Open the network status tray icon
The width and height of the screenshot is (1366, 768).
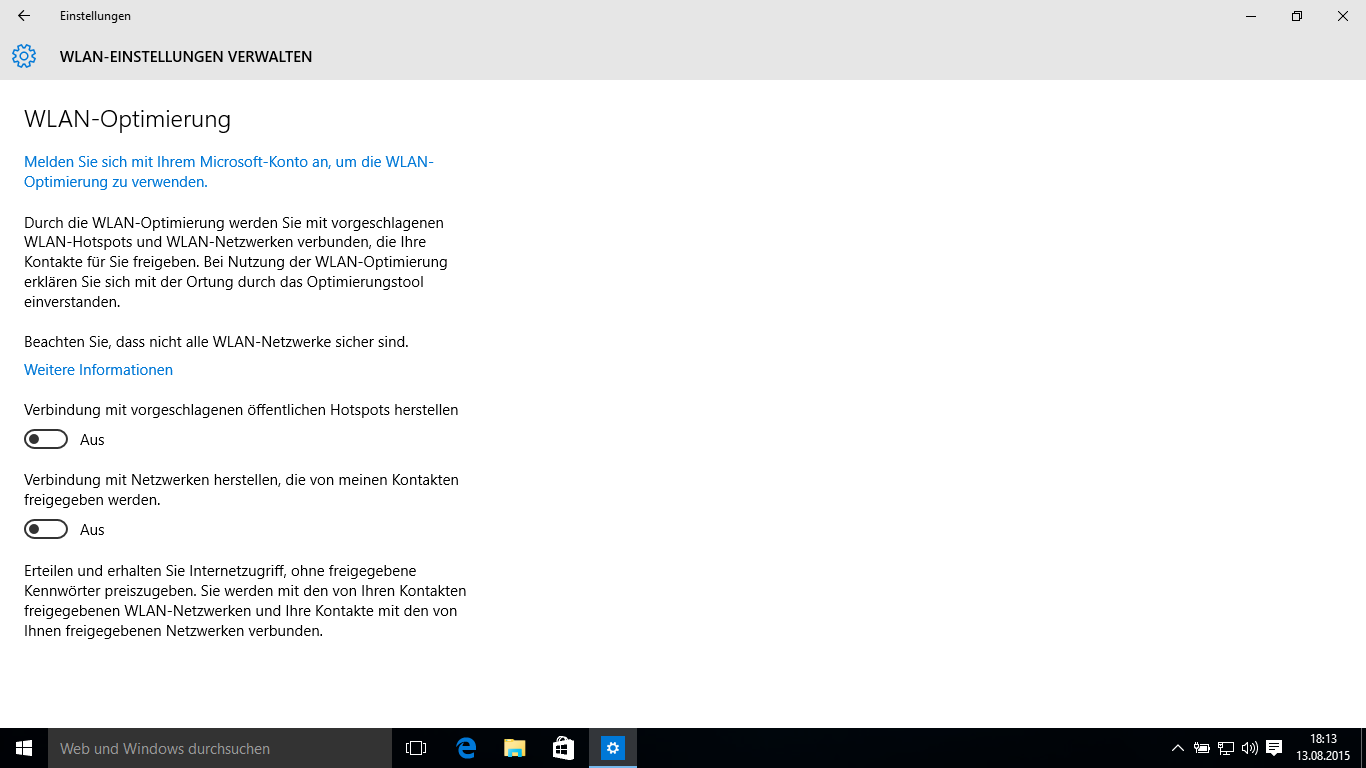coord(1226,748)
